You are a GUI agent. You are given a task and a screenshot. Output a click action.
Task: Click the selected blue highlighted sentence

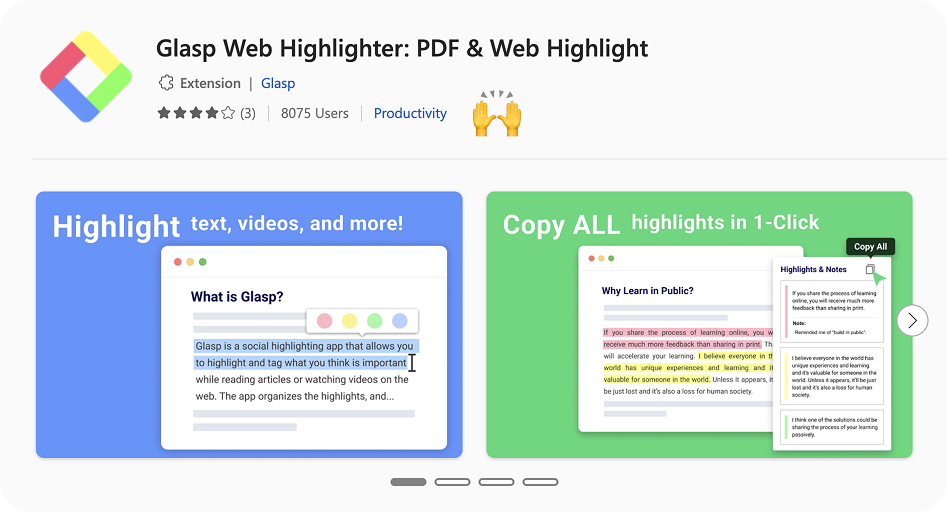pyautogui.click(x=306, y=354)
